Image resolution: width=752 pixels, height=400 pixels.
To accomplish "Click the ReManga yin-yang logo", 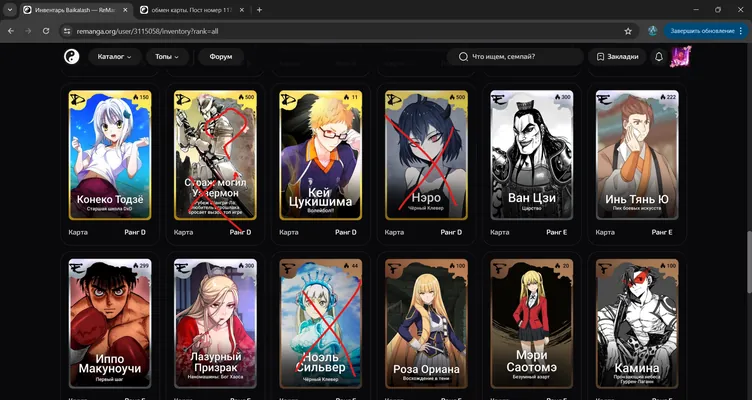I will click(x=71, y=57).
